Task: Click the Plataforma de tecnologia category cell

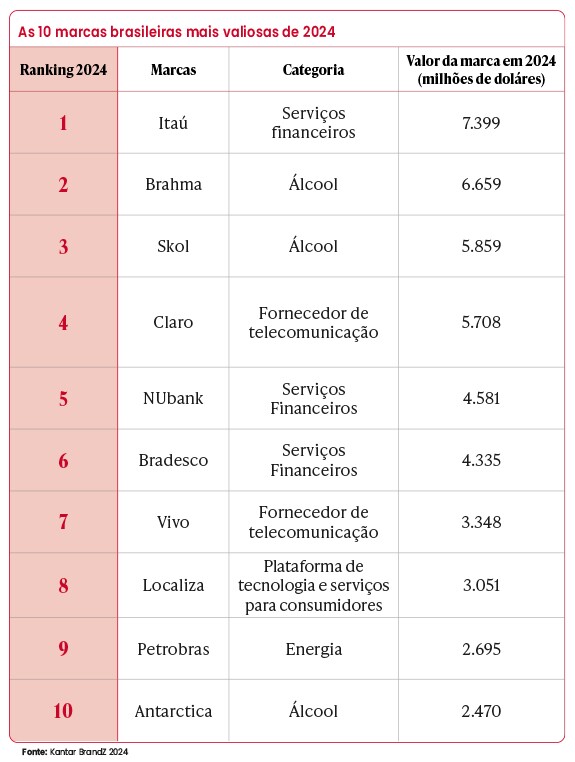Action: pos(314,586)
